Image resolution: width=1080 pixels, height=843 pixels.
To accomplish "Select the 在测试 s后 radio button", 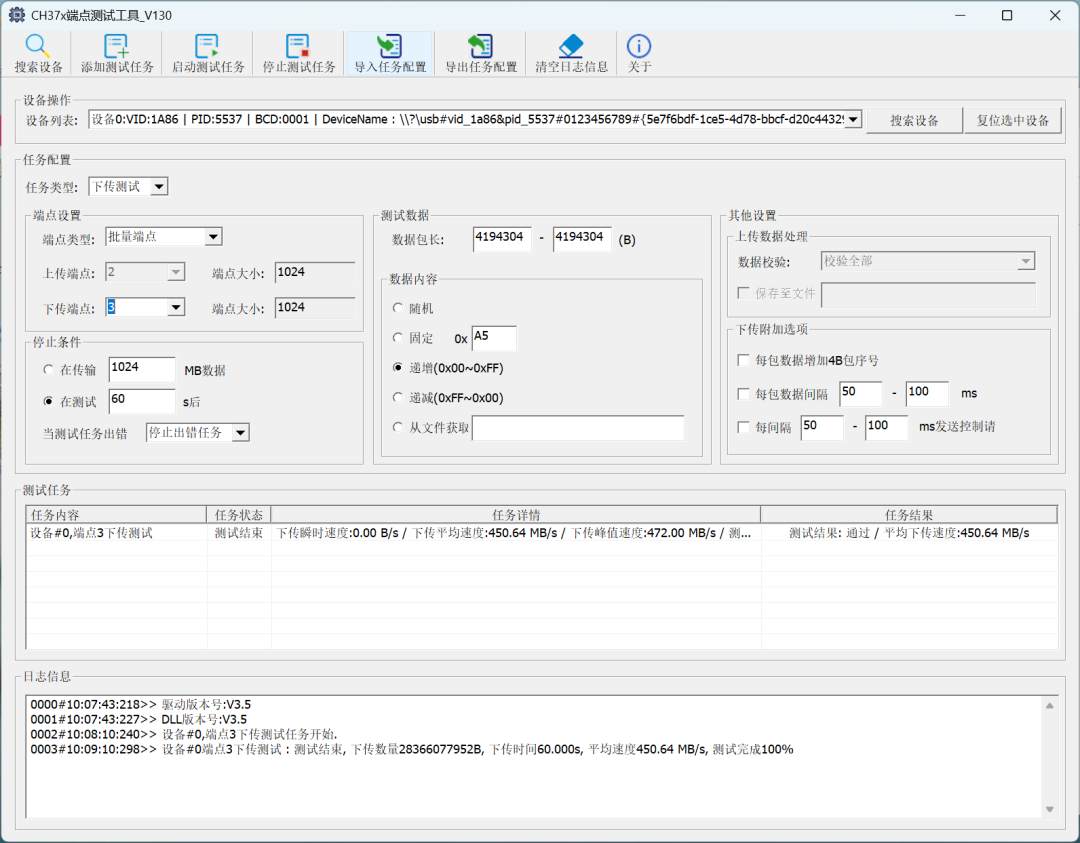I will point(48,402).
